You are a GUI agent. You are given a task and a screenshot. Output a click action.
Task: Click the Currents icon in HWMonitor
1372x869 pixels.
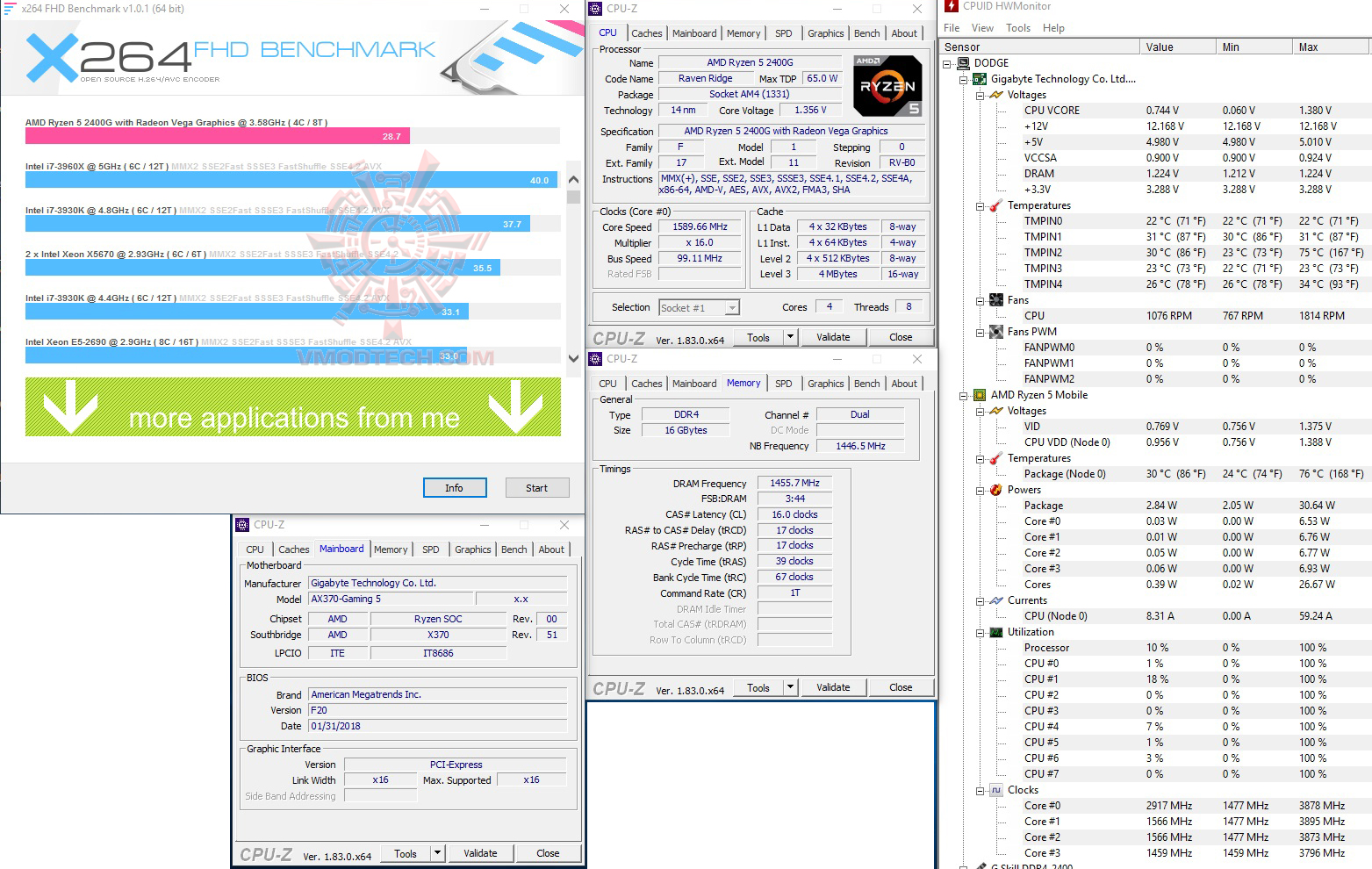click(995, 600)
